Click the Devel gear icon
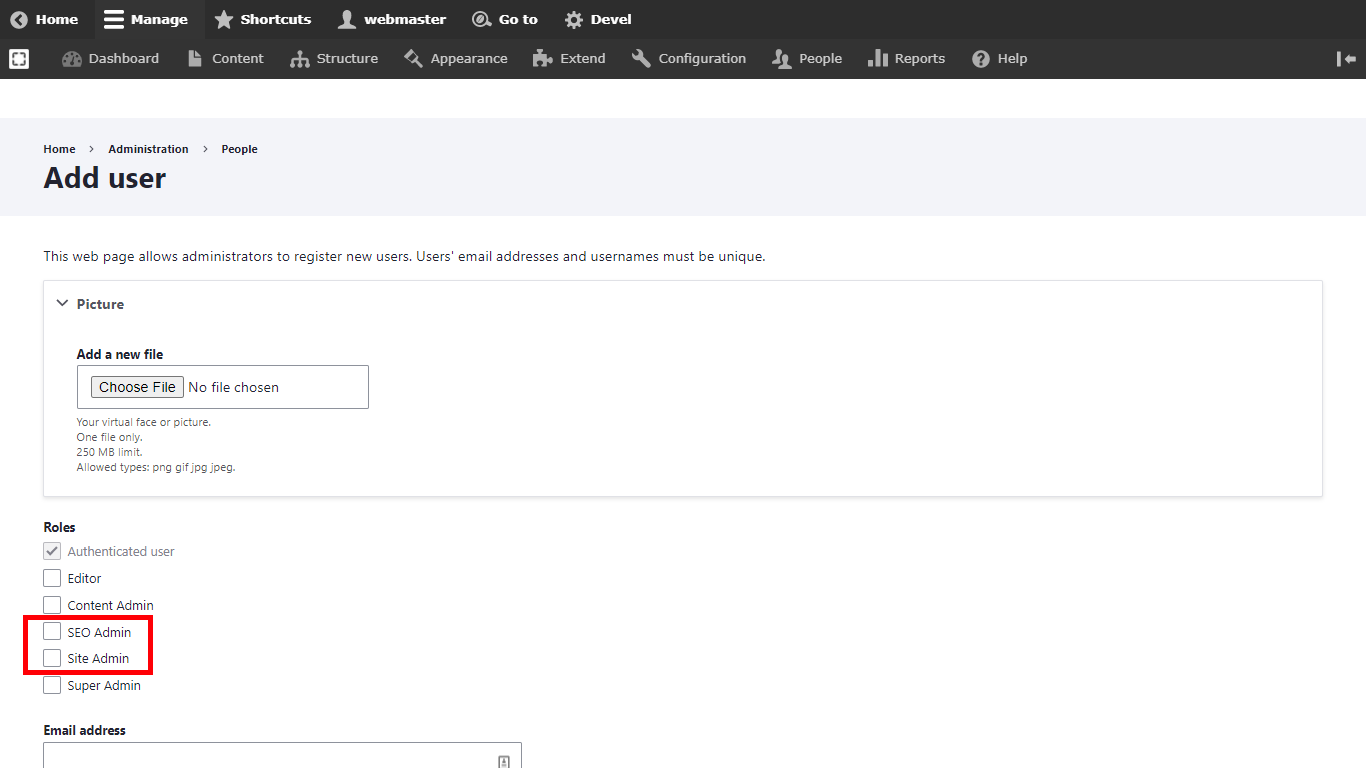The height and width of the screenshot is (768, 1366). pyautogui.click(x=574, y=20)
